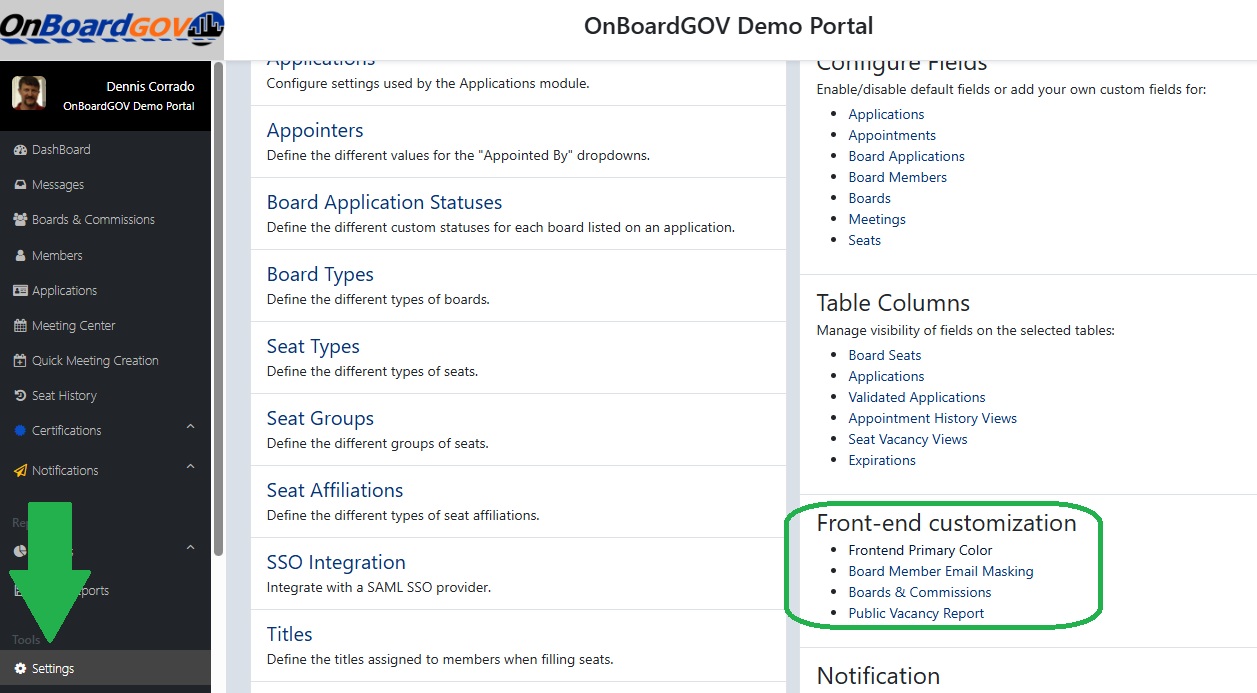Open Board Types settings
1257x693 pixels.
pos(320,275)
